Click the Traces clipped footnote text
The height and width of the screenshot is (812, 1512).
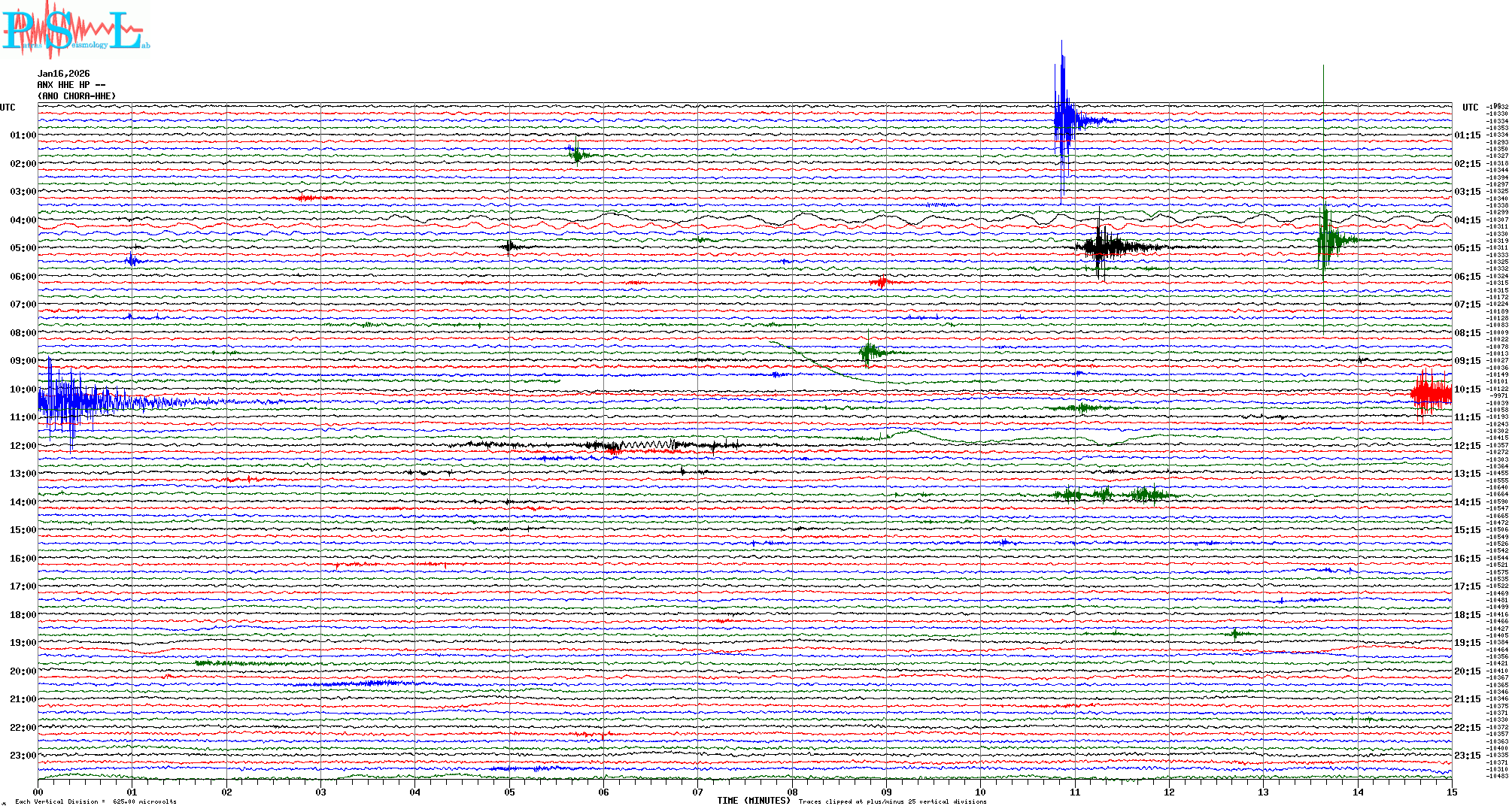click(x=892, y=801)
